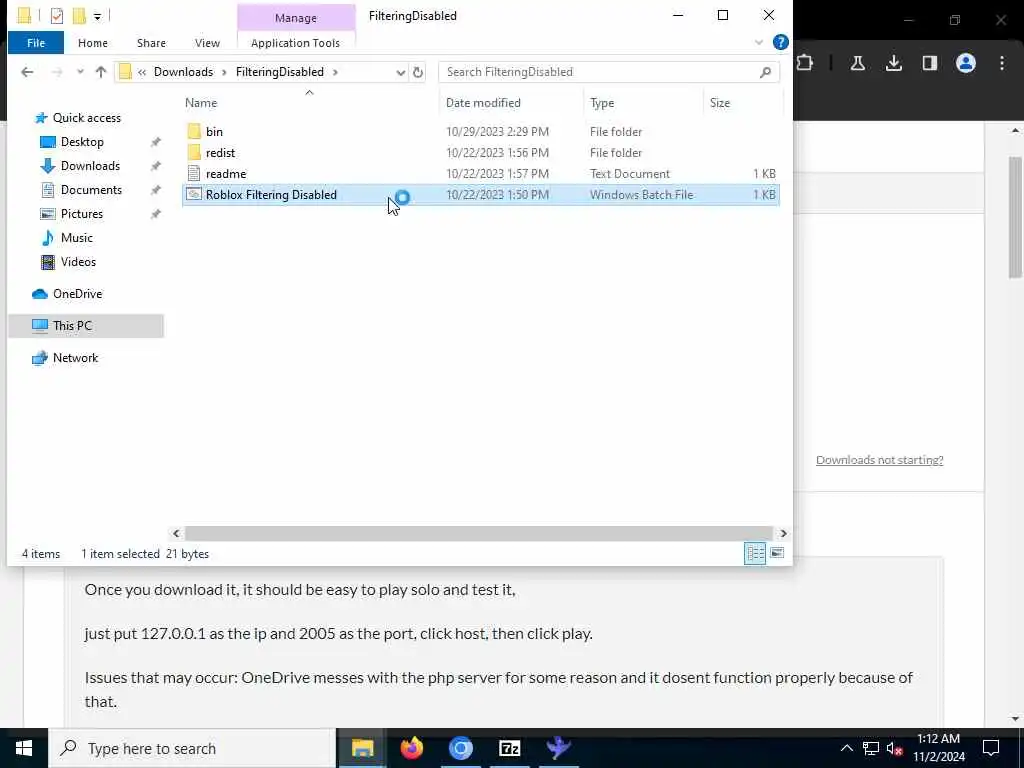Screen dimensions: 1024x768
Task: Open the notification center icon
Action: click(x=991, y=748)
